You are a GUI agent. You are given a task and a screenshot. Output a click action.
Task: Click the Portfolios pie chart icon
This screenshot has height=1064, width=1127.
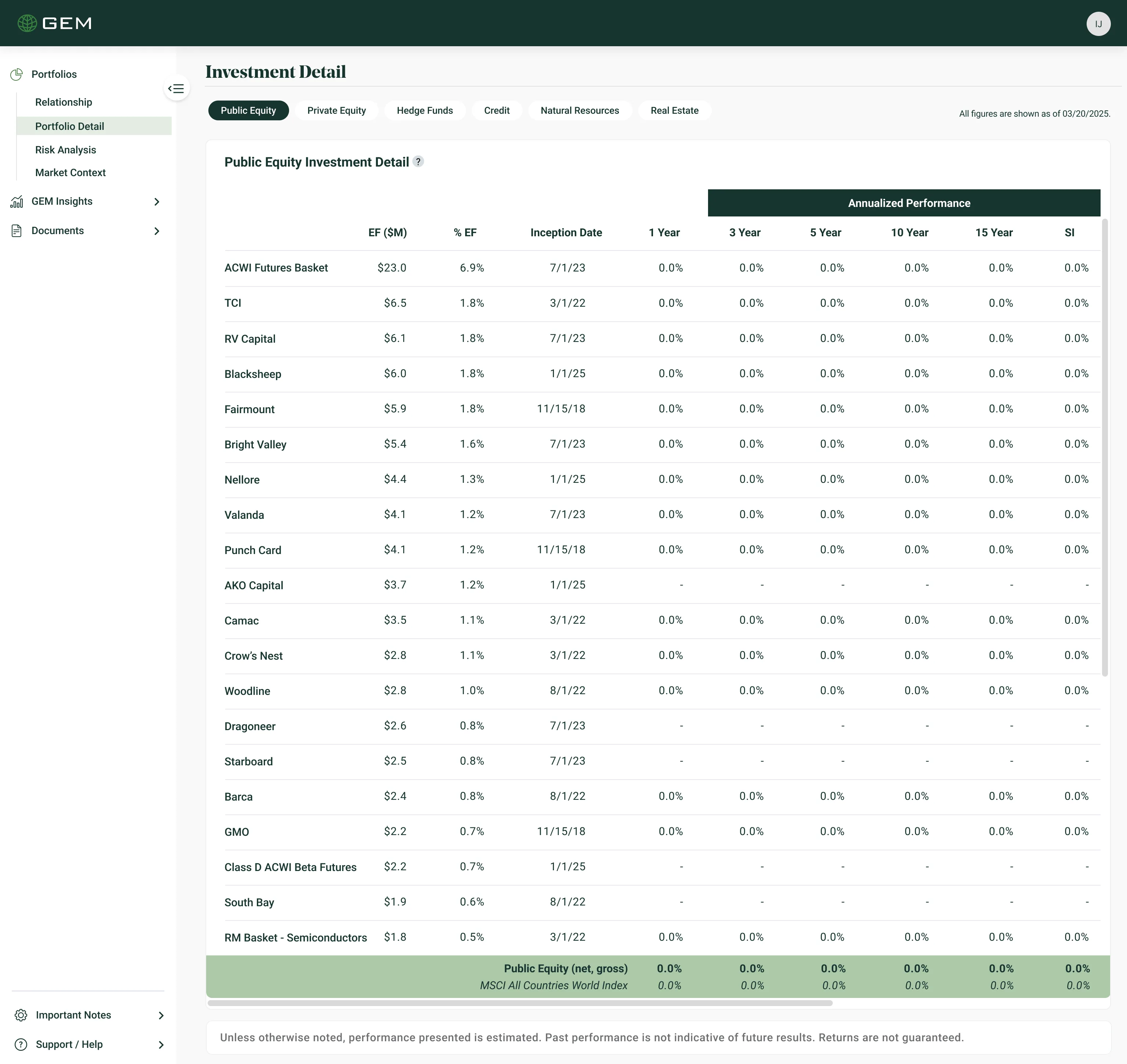click(17, 74)
